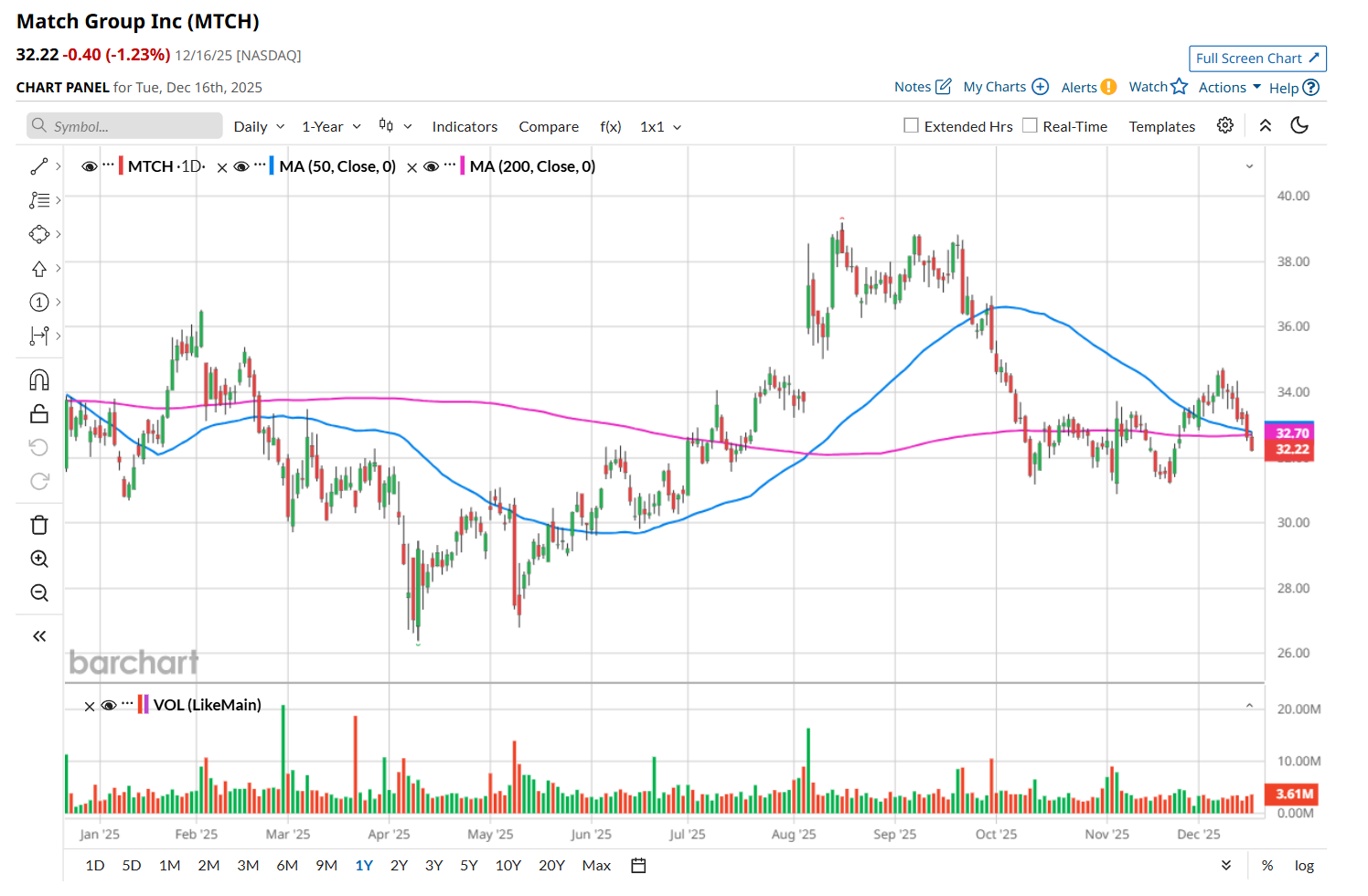Screen dimensions: 1368x896
Task: Hide the MA (50, Close, 0) indicator
Action: coord(241,166)
